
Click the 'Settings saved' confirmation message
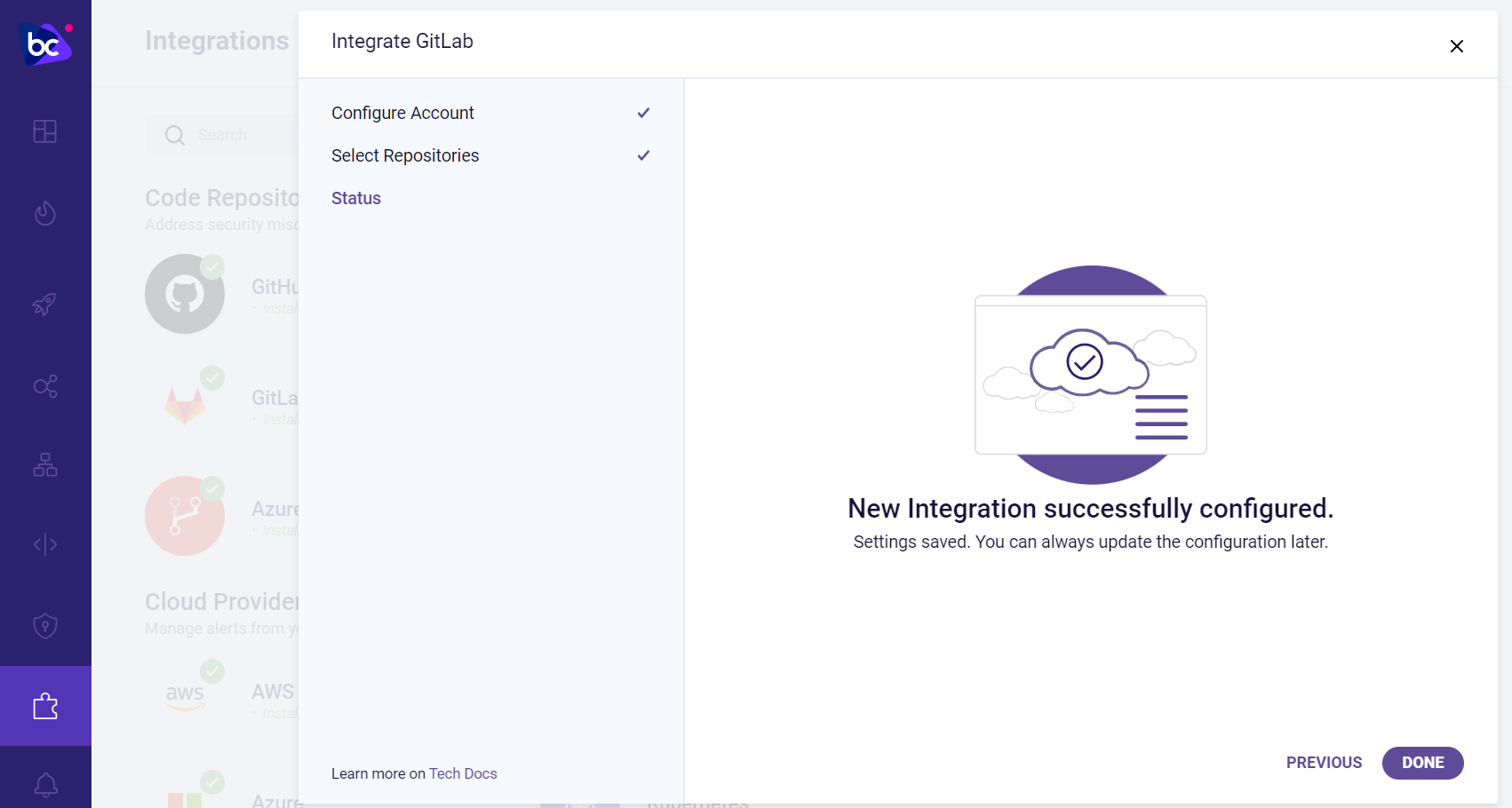pyautogui.click(x=1091, y=542)
